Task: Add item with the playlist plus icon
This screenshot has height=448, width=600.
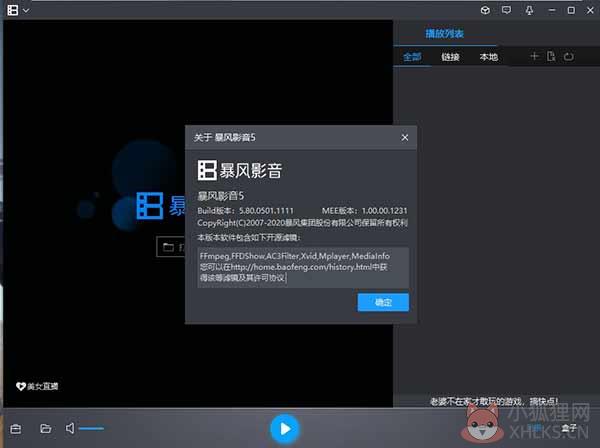Action: coord(534,57)
